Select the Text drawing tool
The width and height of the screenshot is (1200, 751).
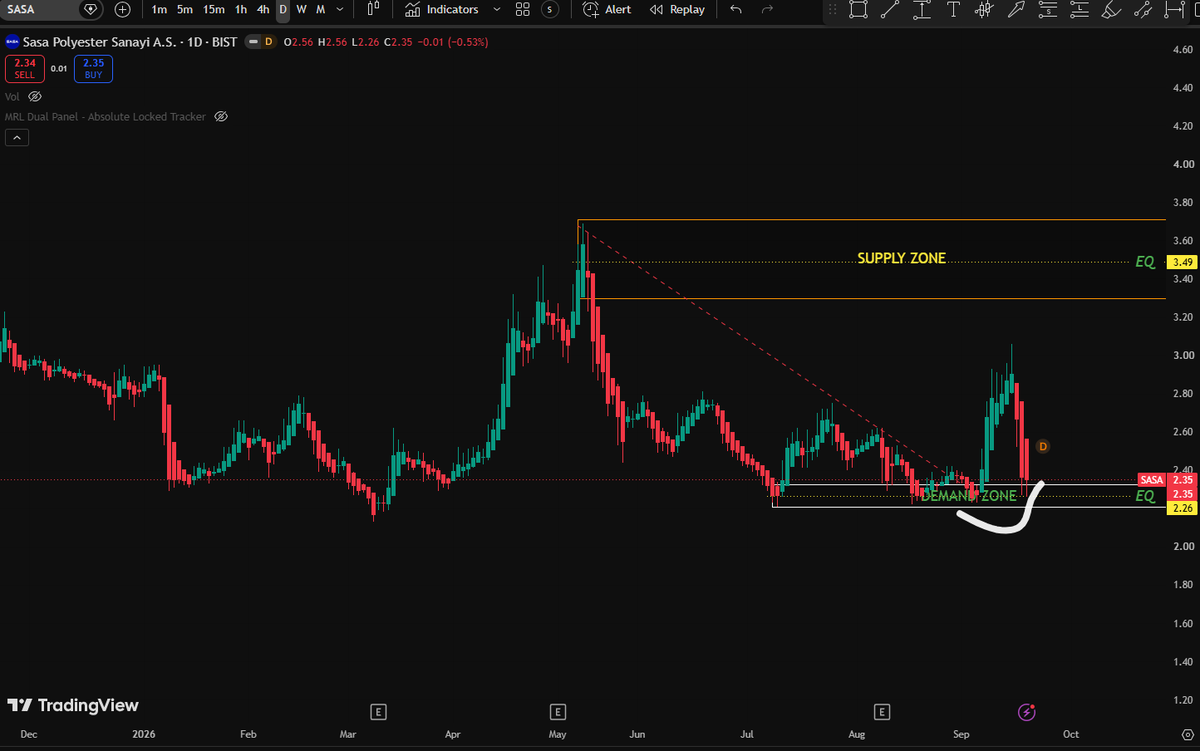(x=954, y=10)
